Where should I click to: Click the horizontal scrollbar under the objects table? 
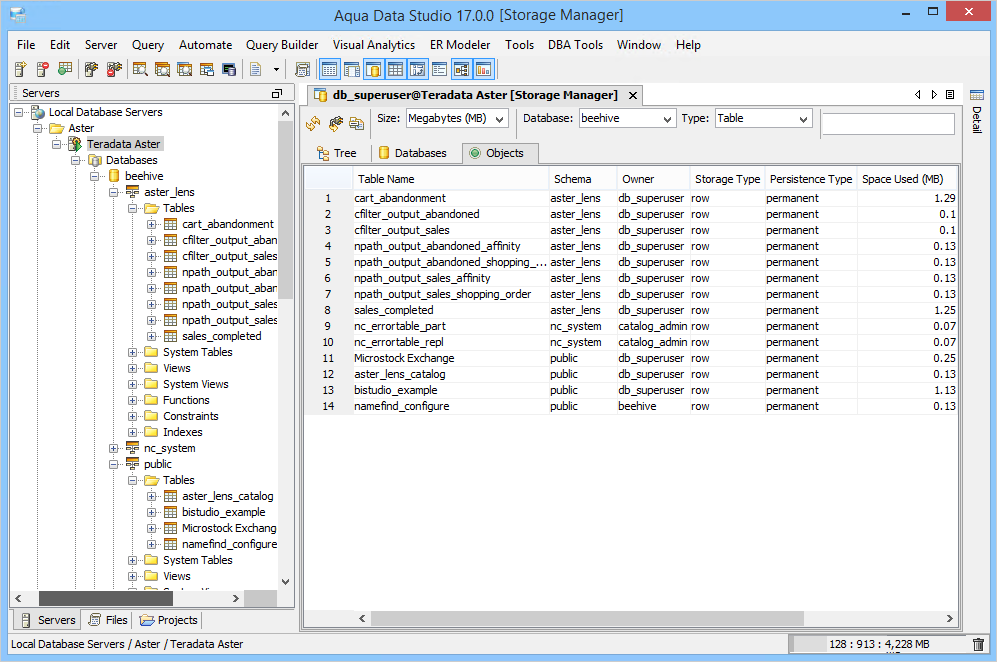(588, 618)
